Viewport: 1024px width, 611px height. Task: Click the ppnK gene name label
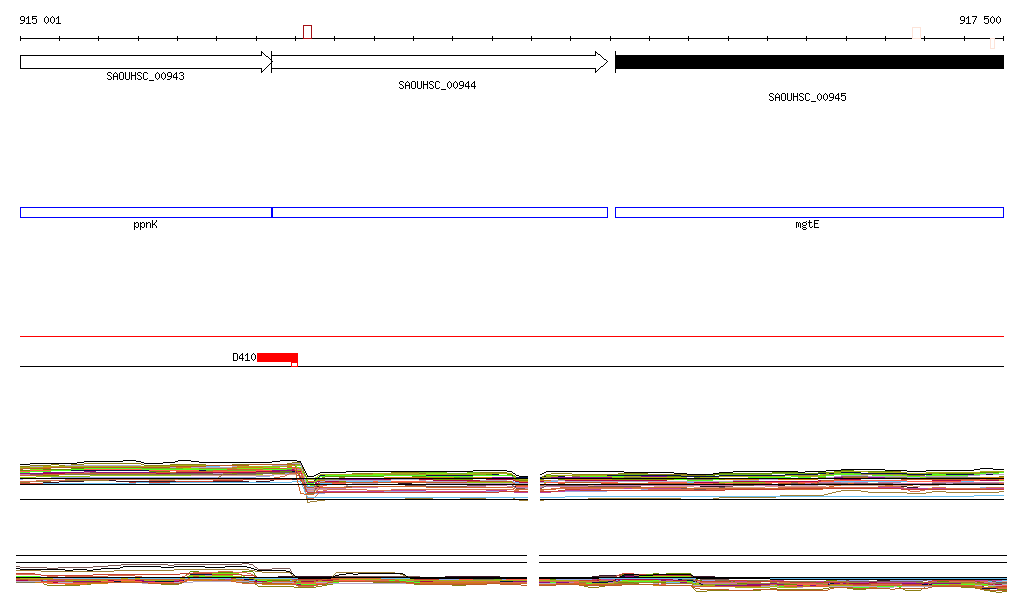pyautogui.click(x=145, y=225)
